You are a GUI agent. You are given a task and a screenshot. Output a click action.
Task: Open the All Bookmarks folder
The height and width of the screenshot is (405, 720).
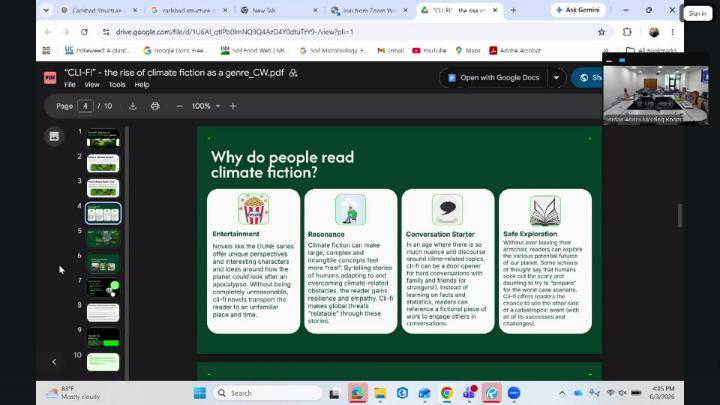point(651,51)
